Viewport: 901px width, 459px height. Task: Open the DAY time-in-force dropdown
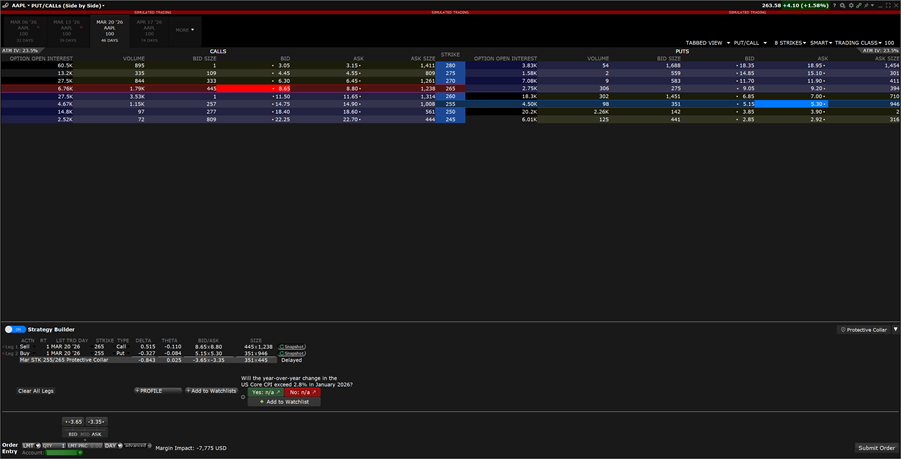[x=113, y=445]
